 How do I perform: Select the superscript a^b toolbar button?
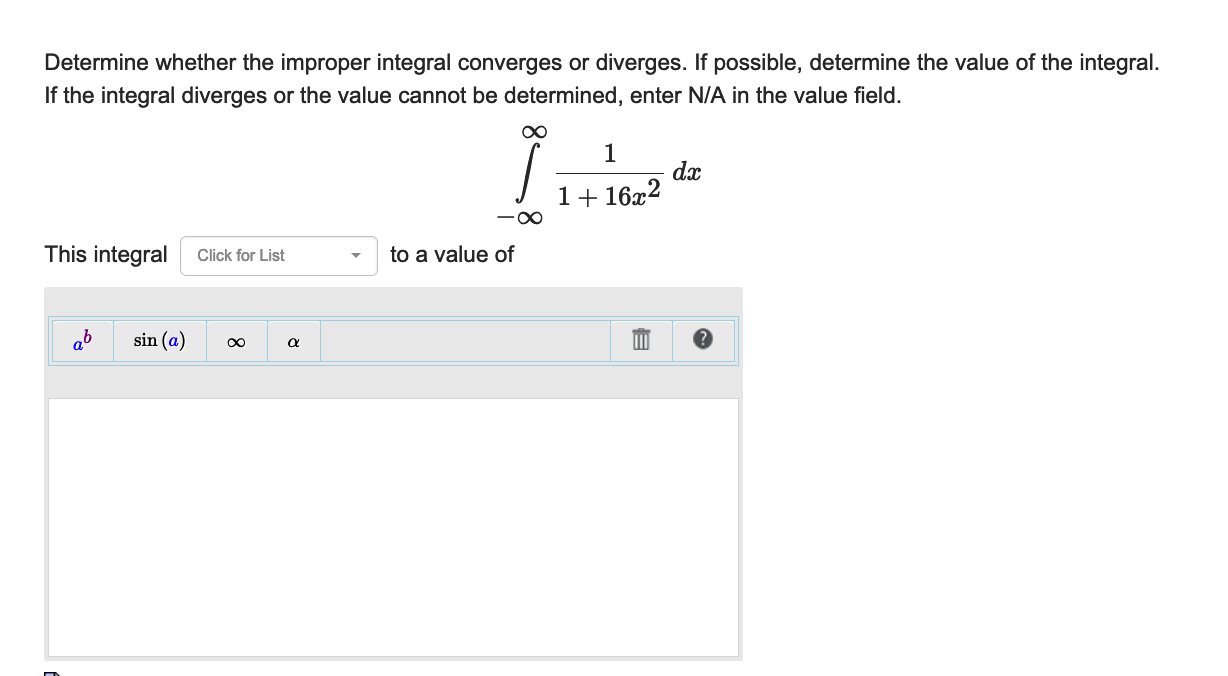coord(81,341)
